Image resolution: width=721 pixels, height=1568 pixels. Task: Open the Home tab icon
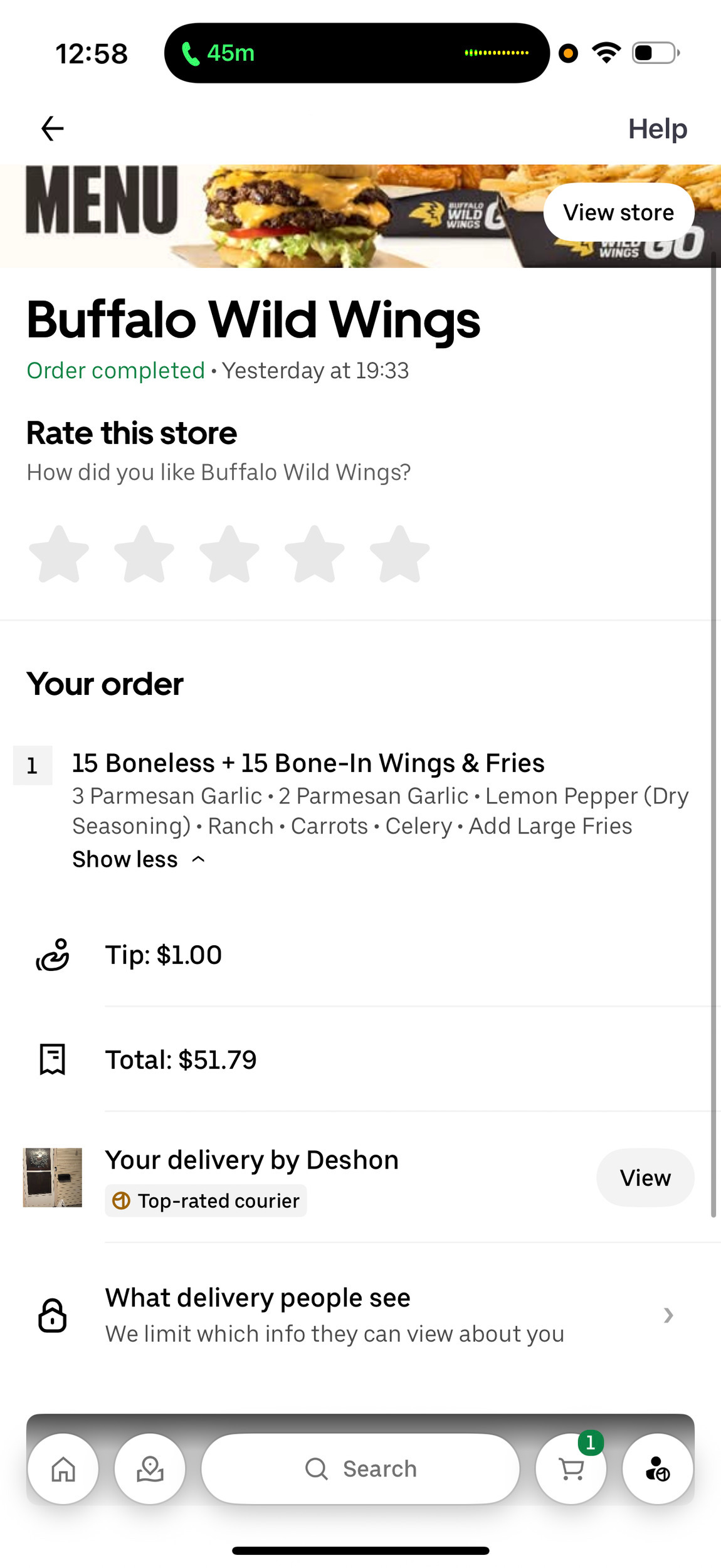tap(63, 1468)
